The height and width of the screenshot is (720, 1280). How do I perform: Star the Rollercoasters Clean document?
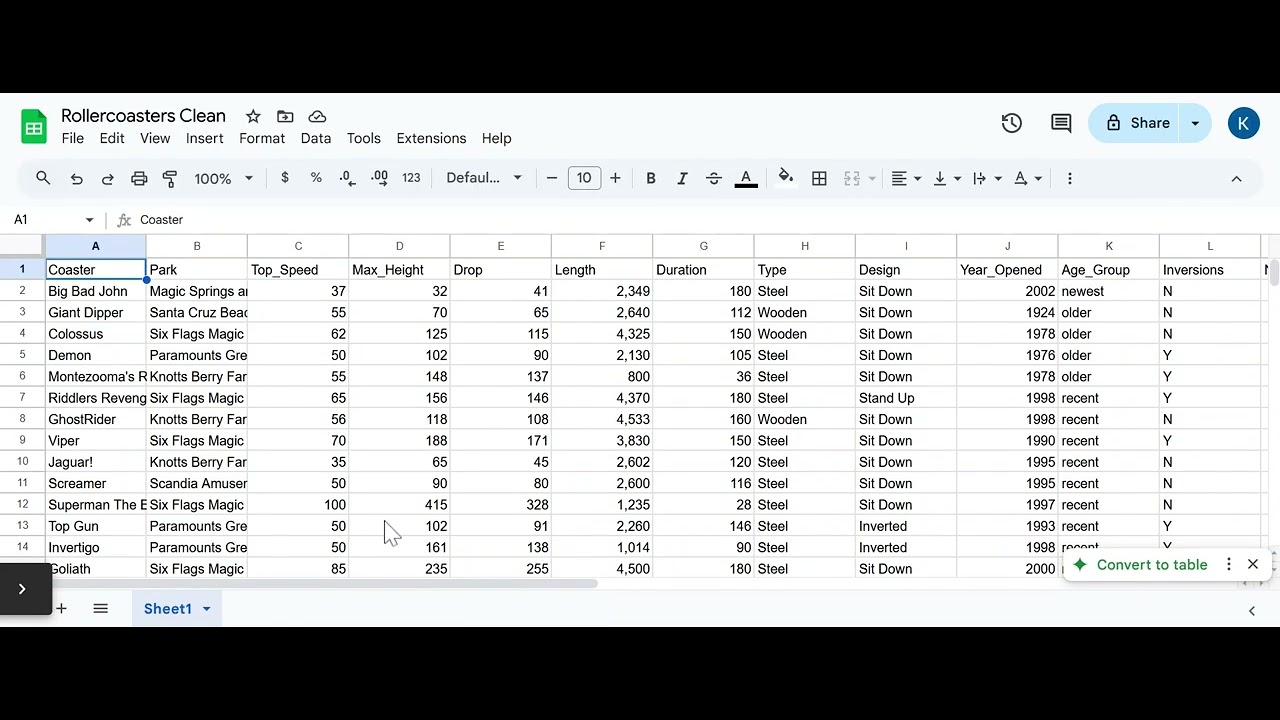[253, 116]
